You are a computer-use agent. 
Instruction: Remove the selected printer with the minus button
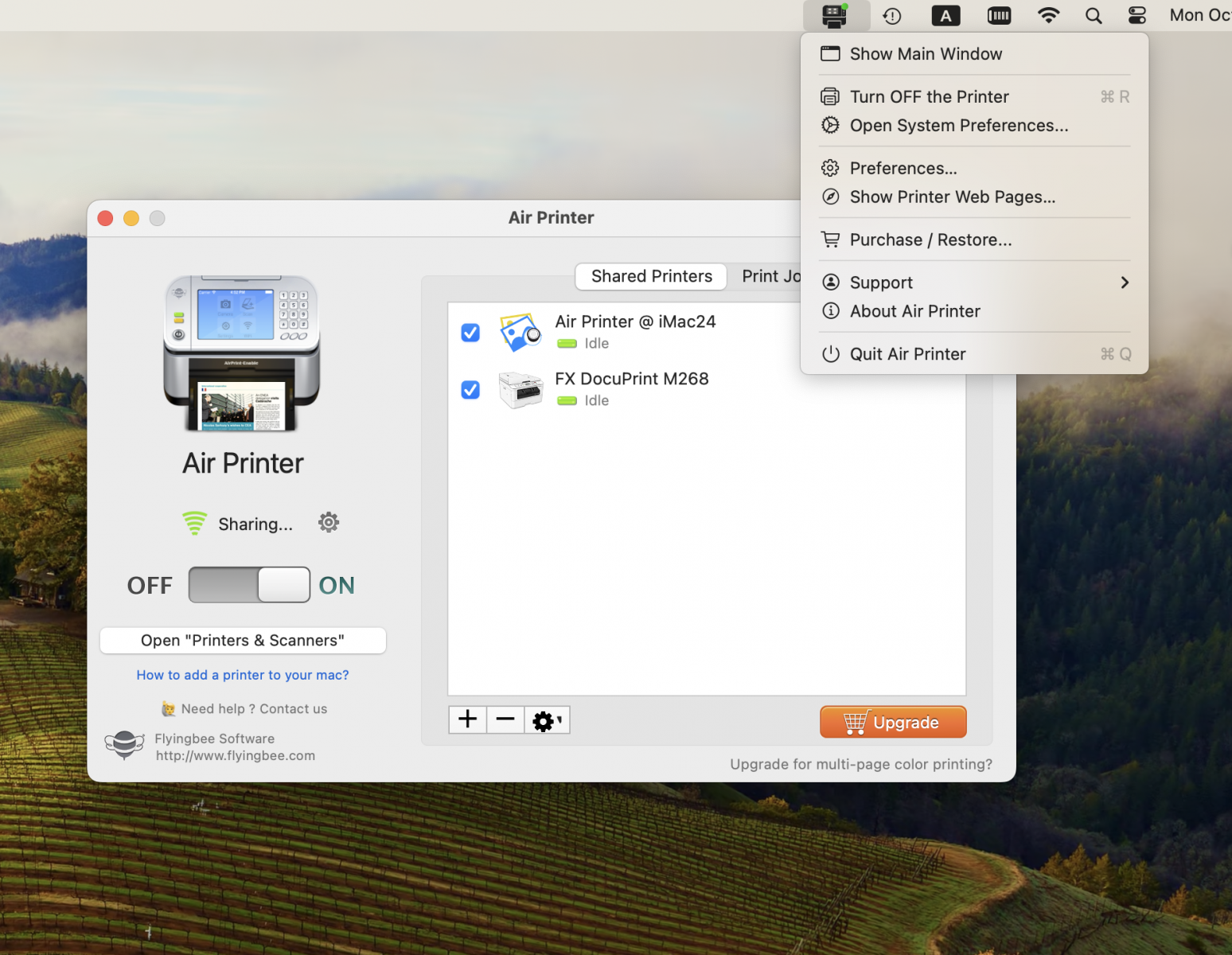coord(505,719)
